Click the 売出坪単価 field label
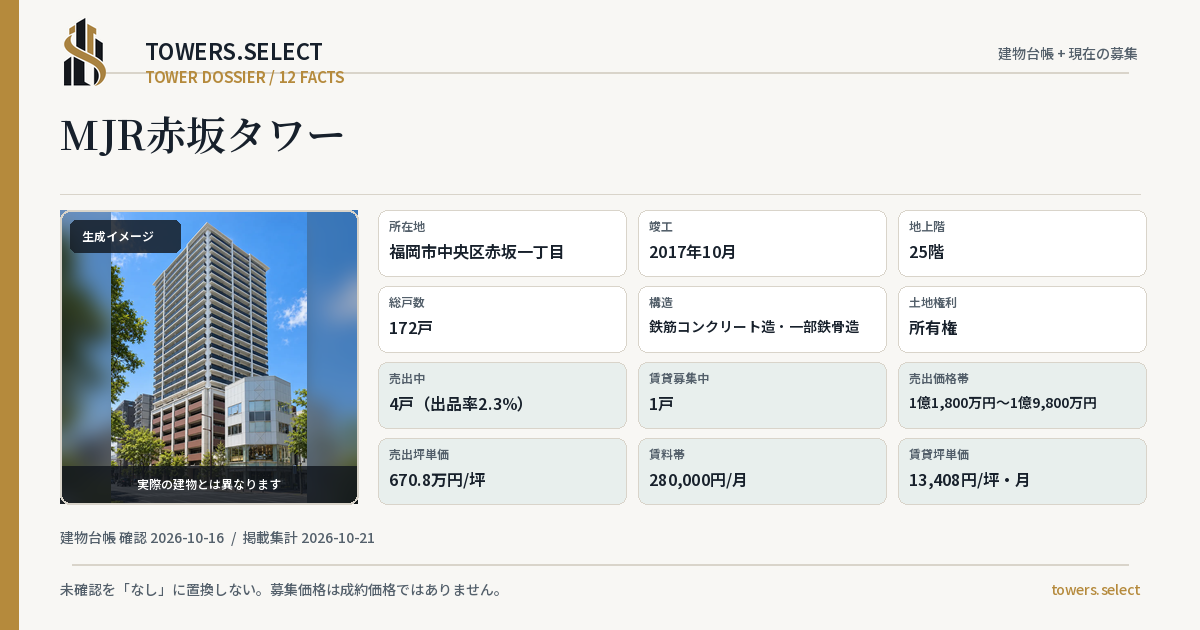Screen dimensions: 1200x630 pyautogui.click(x=419, y=455)
